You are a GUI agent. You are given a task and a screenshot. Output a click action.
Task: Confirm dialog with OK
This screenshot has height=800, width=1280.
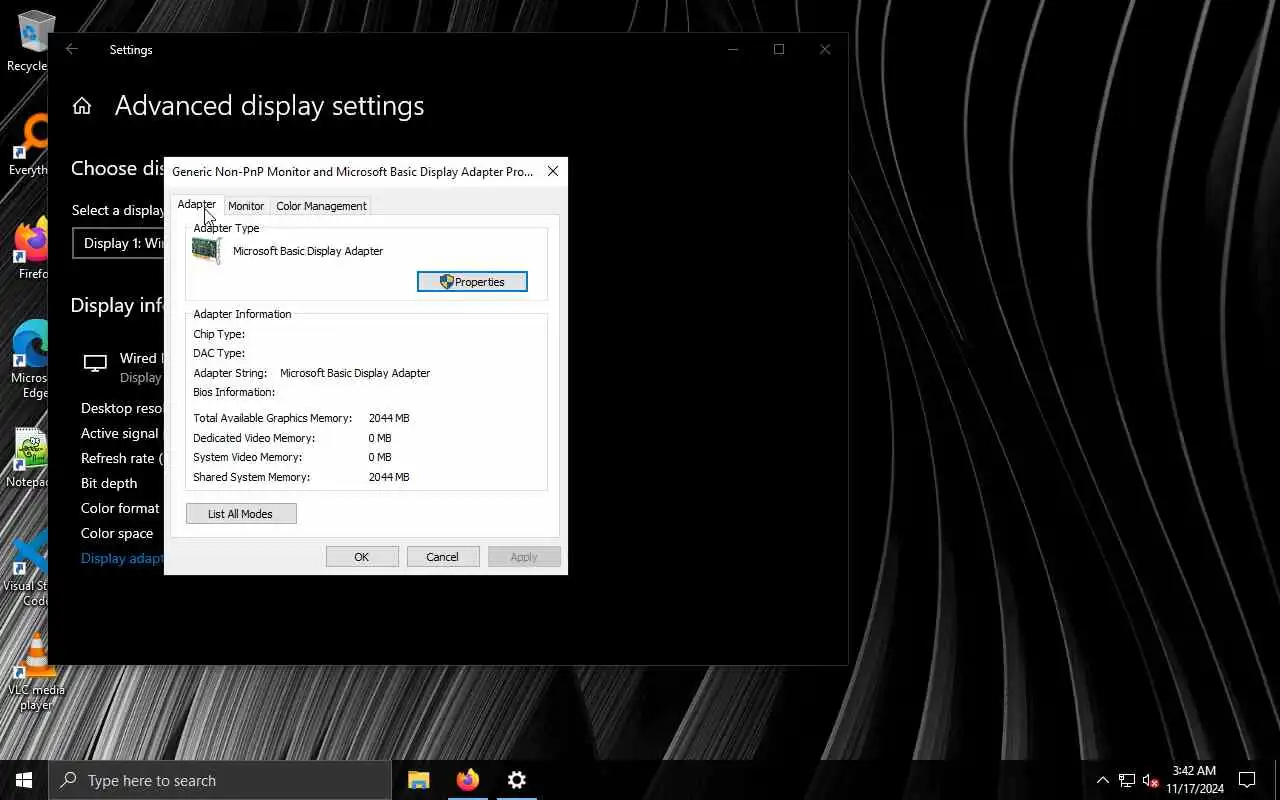362,557
